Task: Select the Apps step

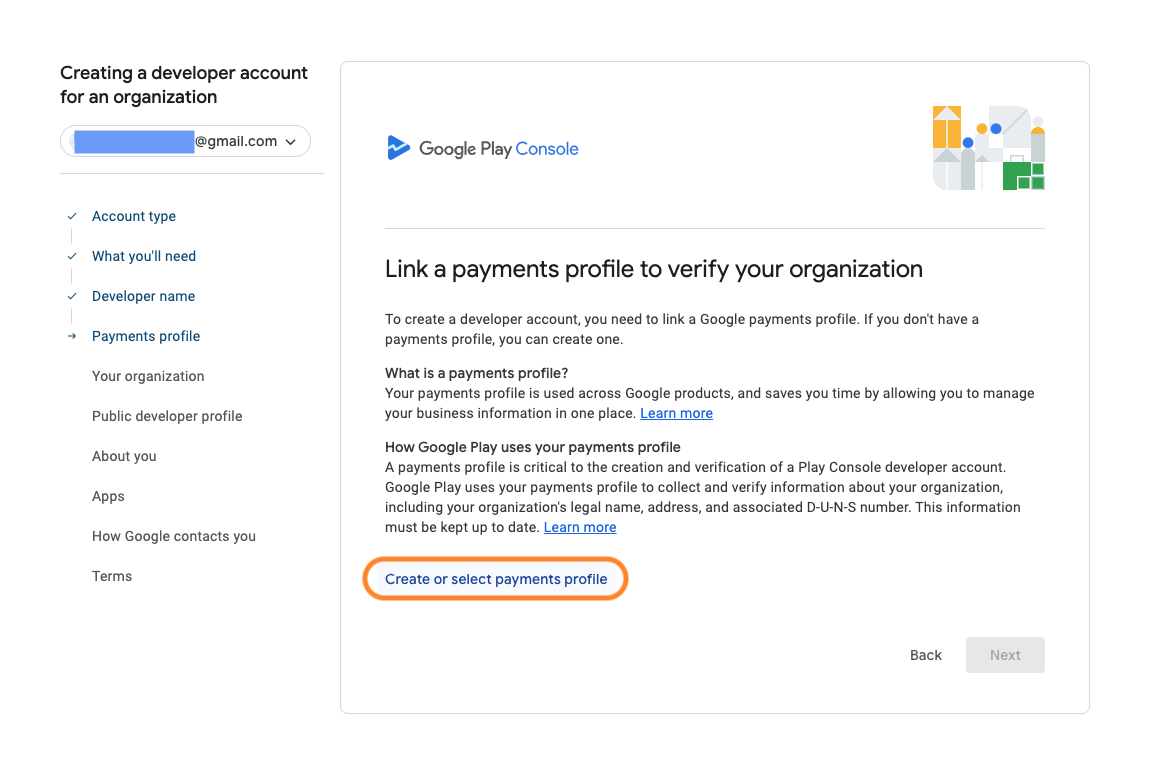Action: (109, 496)
